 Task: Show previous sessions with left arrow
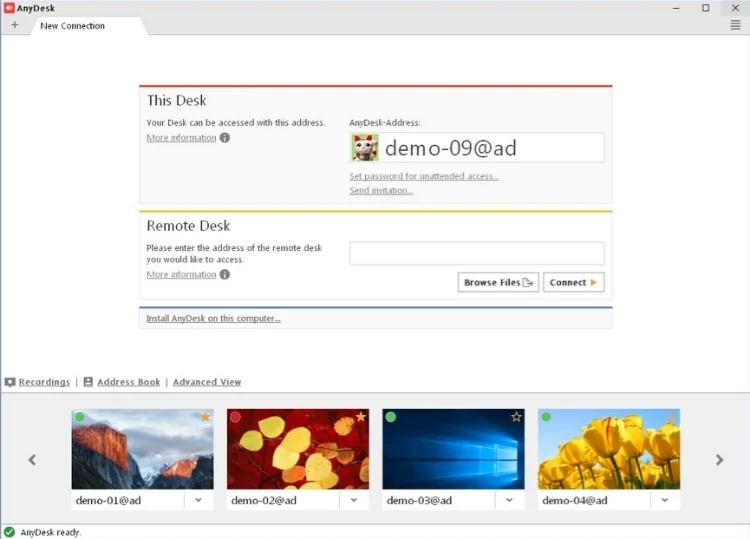(32, 460)
